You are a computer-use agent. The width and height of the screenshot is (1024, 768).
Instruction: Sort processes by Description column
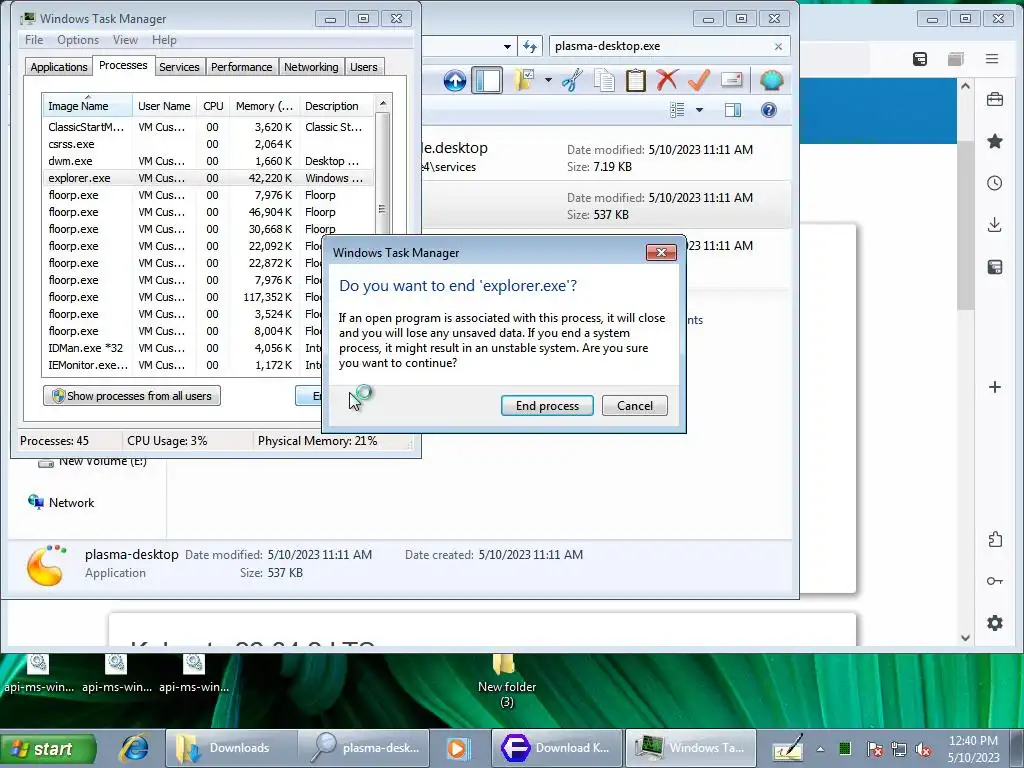336,106
